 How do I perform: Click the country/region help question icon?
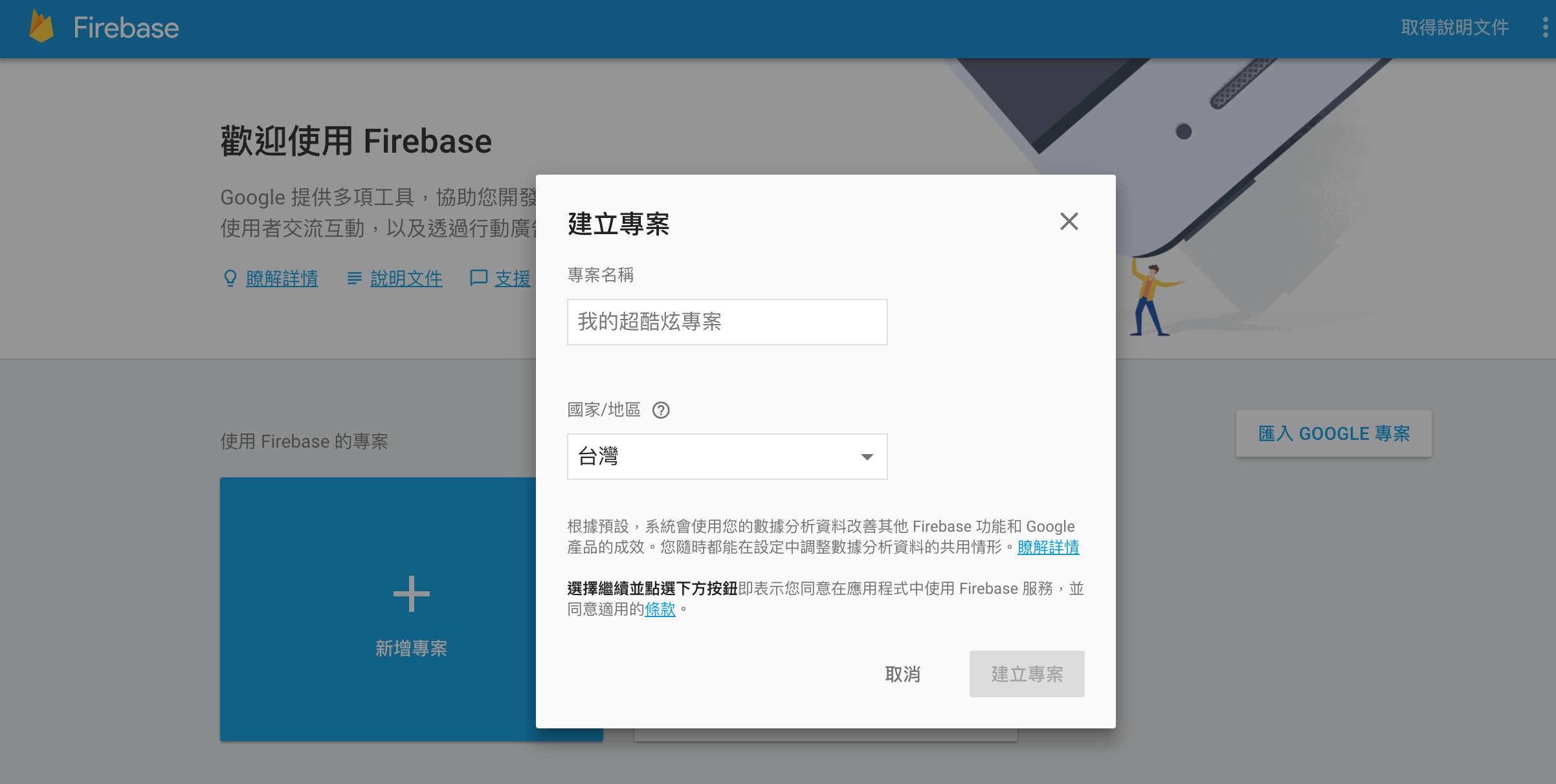pos(661,410)
